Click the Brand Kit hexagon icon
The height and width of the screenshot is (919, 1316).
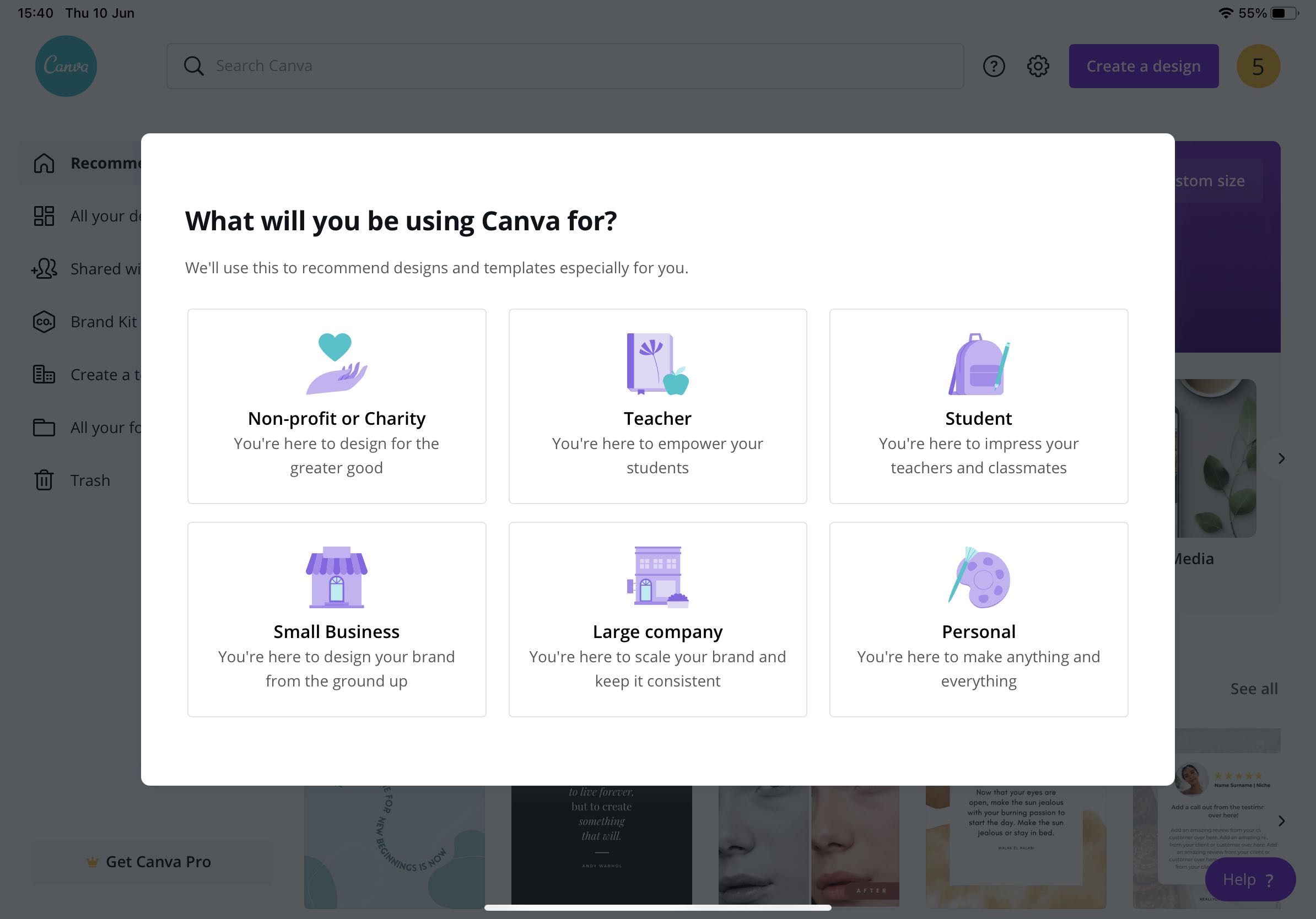[44, 322]
